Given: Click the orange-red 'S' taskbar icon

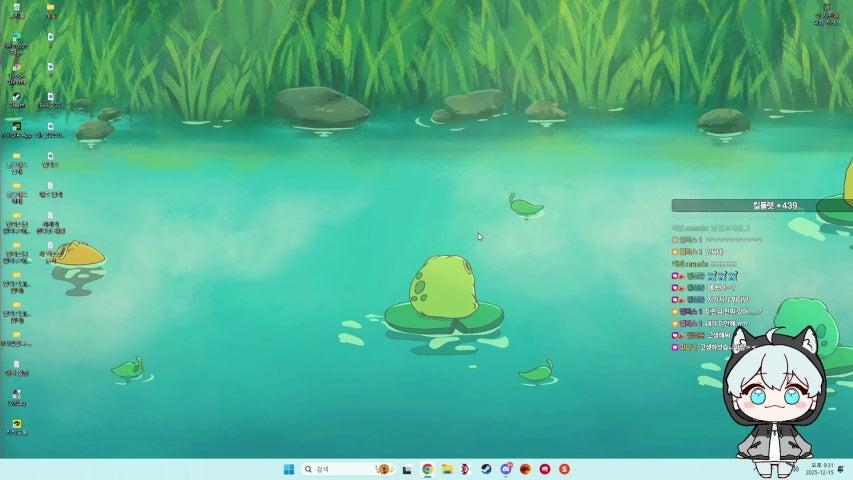Looking at the screenshot, I should 564,469.
